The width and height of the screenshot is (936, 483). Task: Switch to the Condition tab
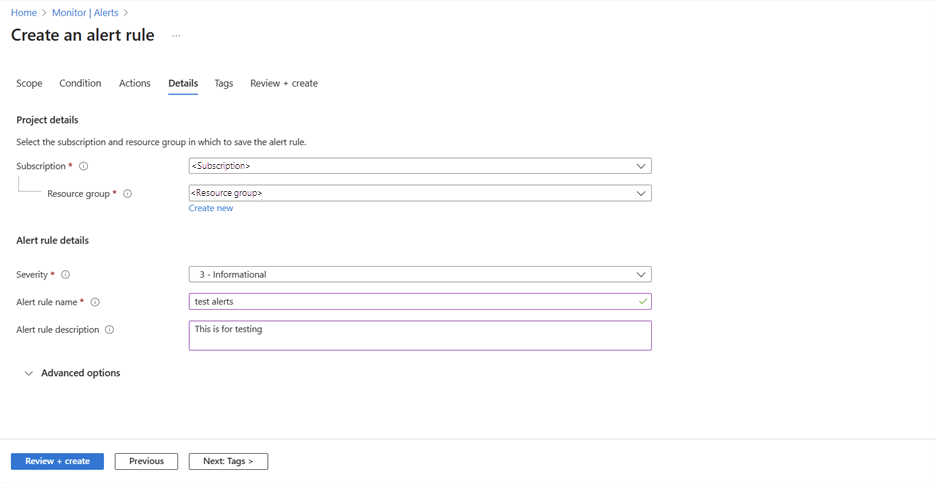point(80,83)
